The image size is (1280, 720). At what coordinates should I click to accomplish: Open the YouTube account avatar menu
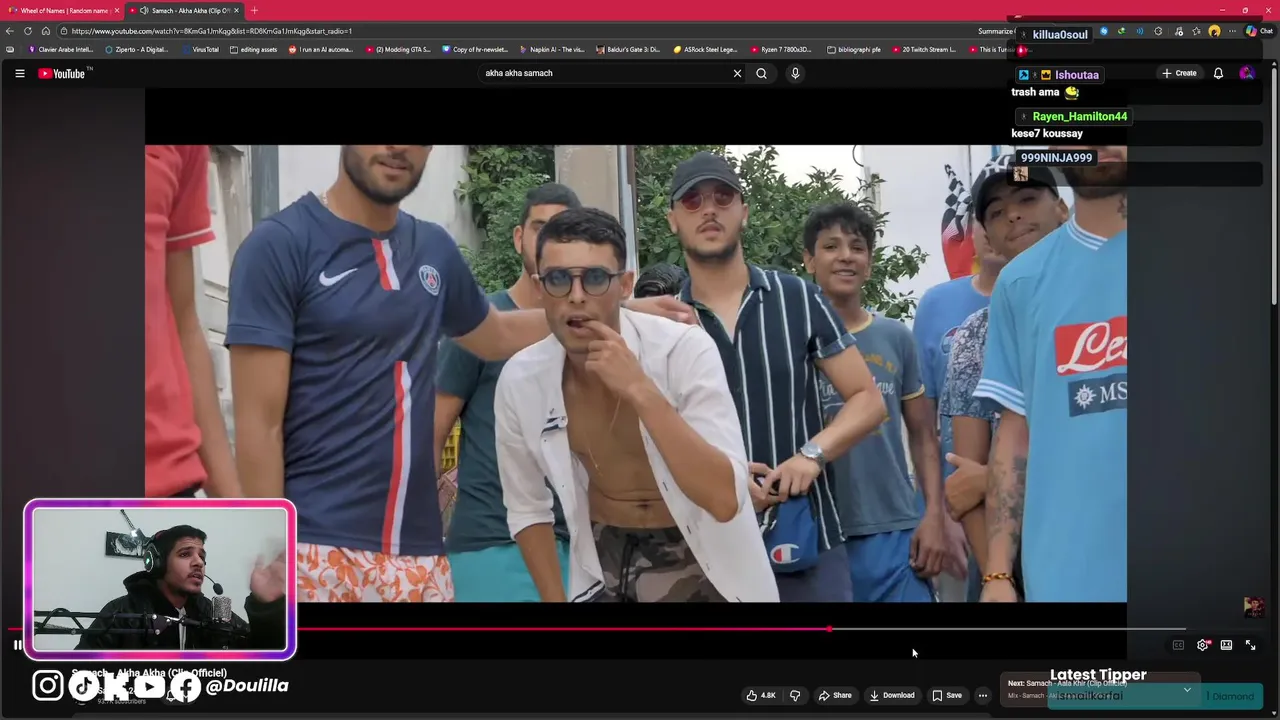click(x=1246, y=73)
